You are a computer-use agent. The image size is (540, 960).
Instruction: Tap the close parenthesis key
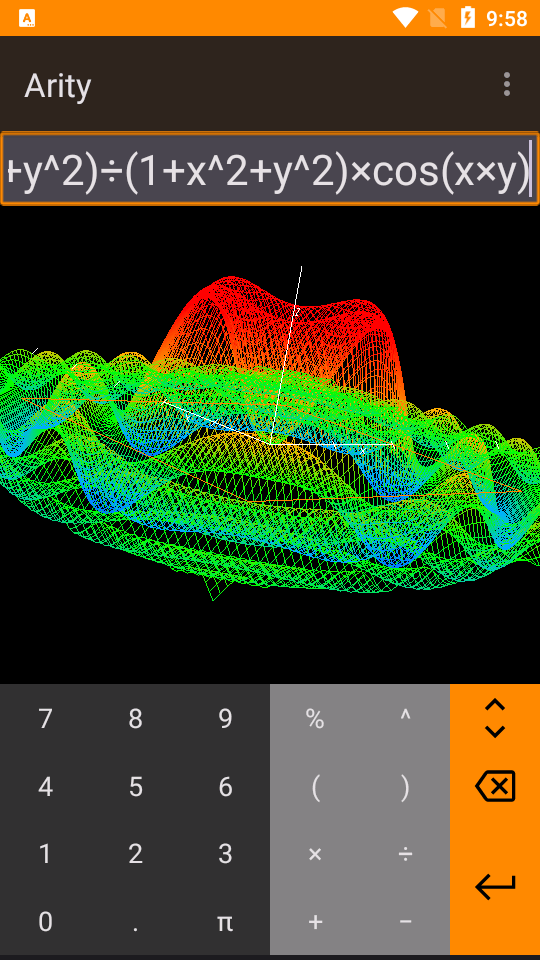coord(405,786)
